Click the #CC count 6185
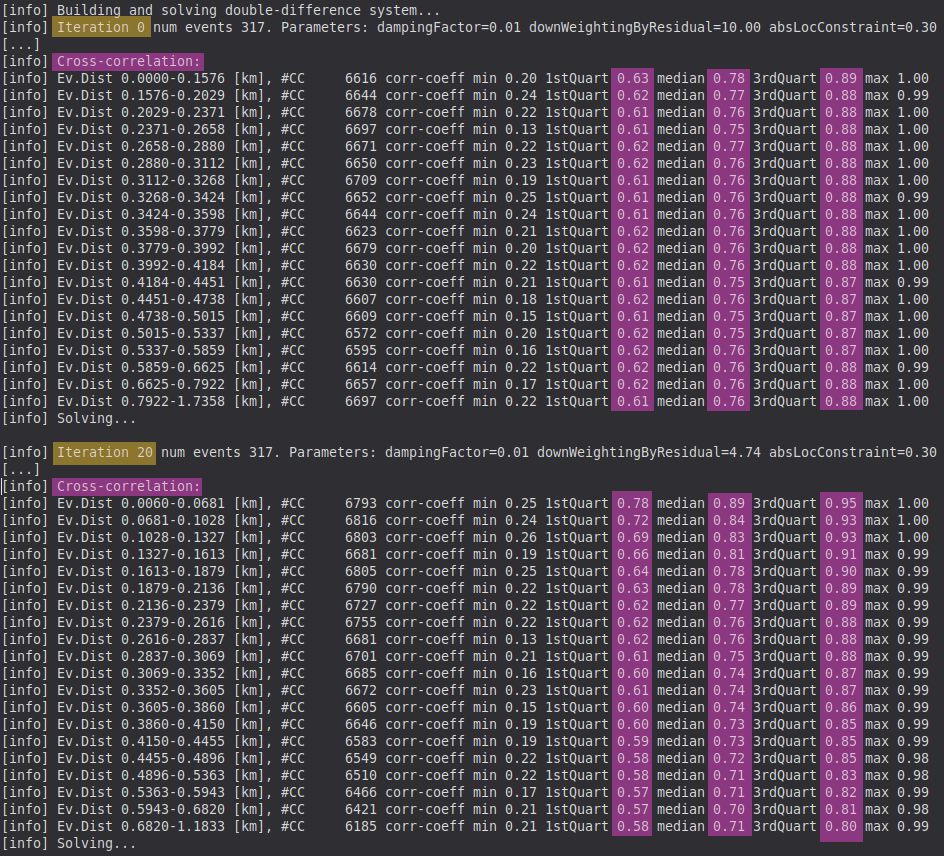Viewport: 944px width, 856px height. pos(361,826)
